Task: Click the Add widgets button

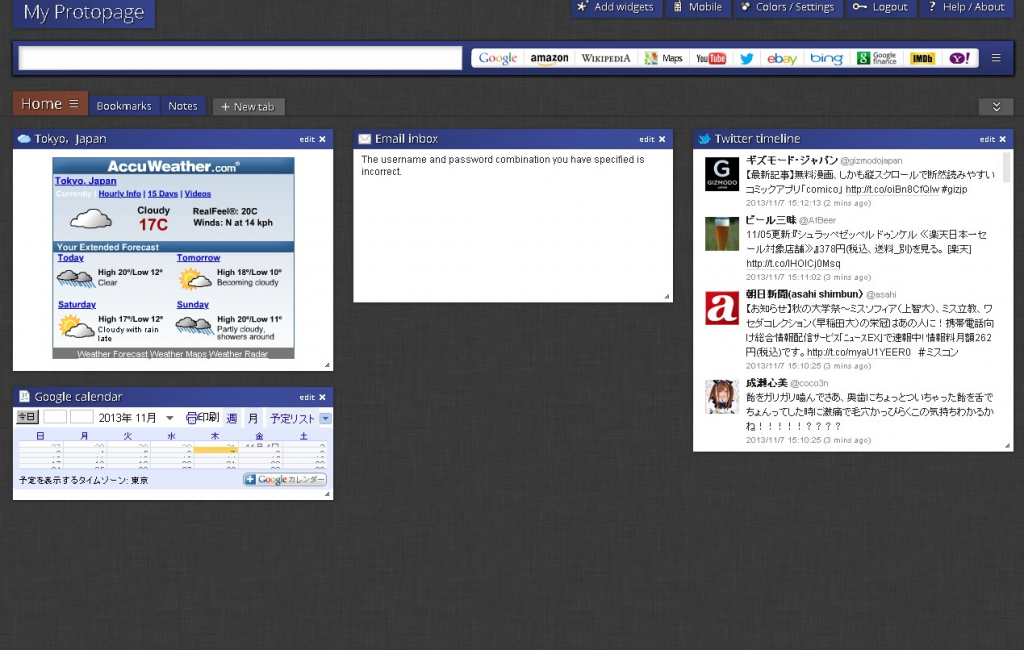Action: click(x=615, y=7)
